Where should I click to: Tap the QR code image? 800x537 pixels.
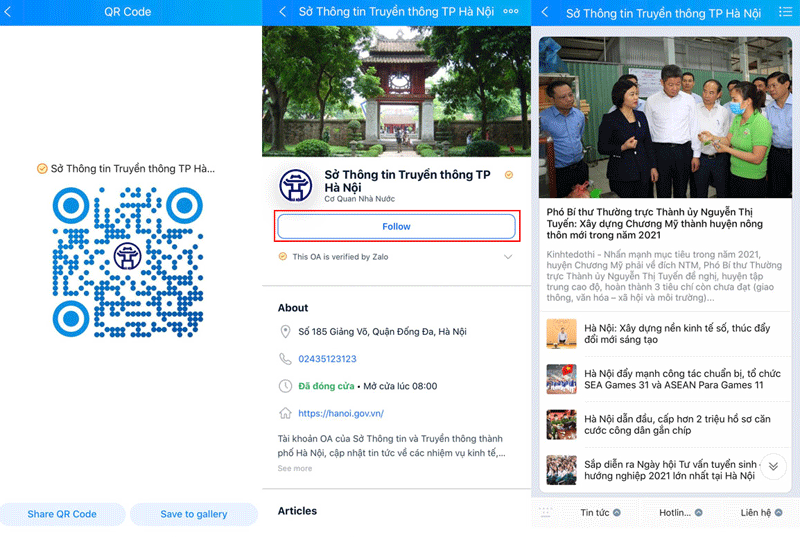click(x=128, y=262)
